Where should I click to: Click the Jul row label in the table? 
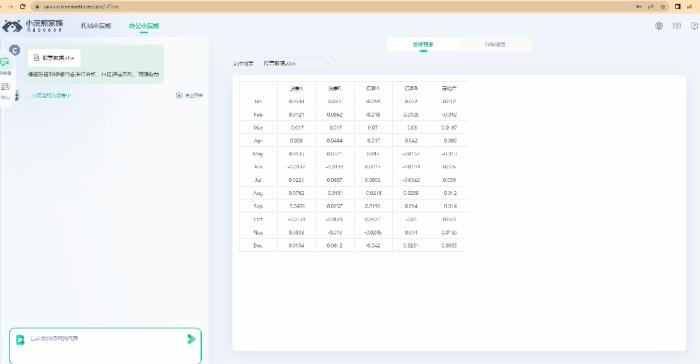pos(258,180)
